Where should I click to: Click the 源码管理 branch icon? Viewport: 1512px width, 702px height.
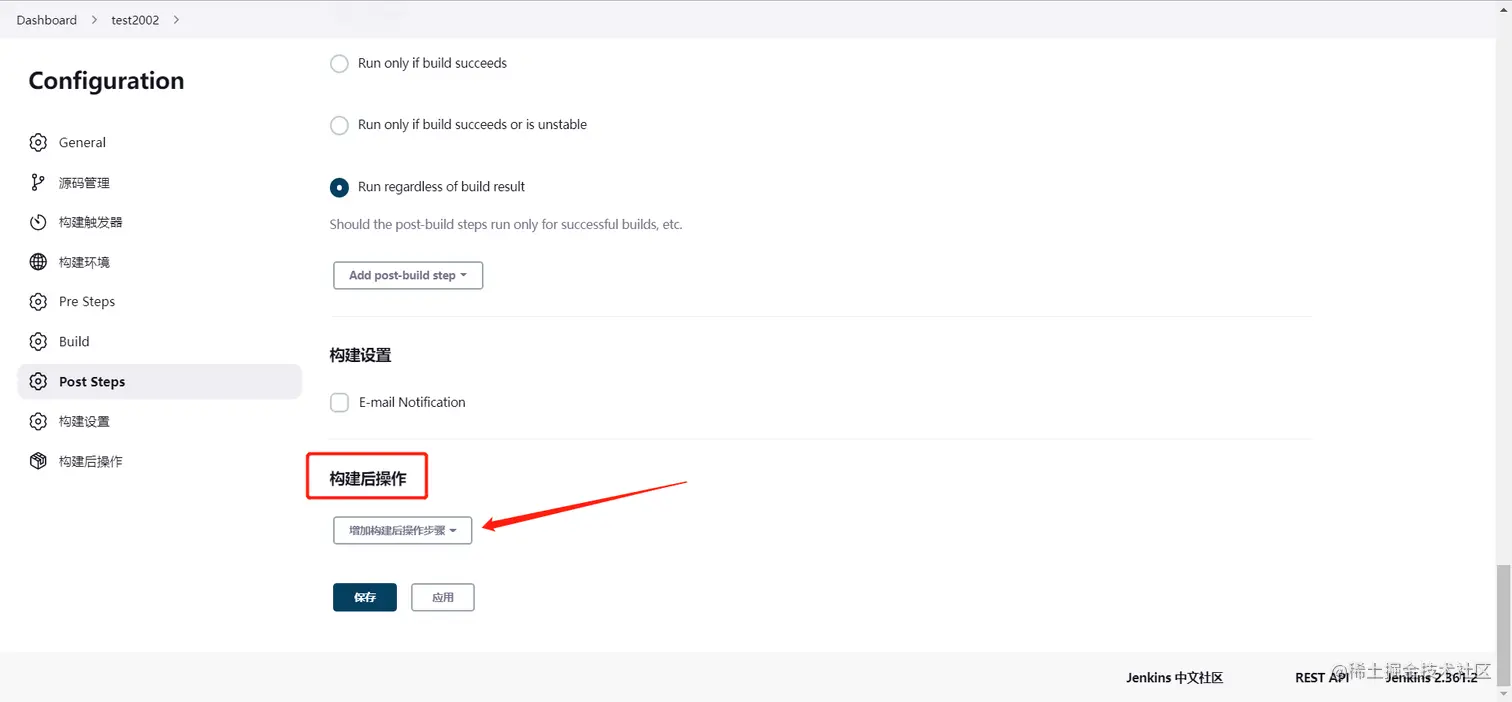coord(38,182)
